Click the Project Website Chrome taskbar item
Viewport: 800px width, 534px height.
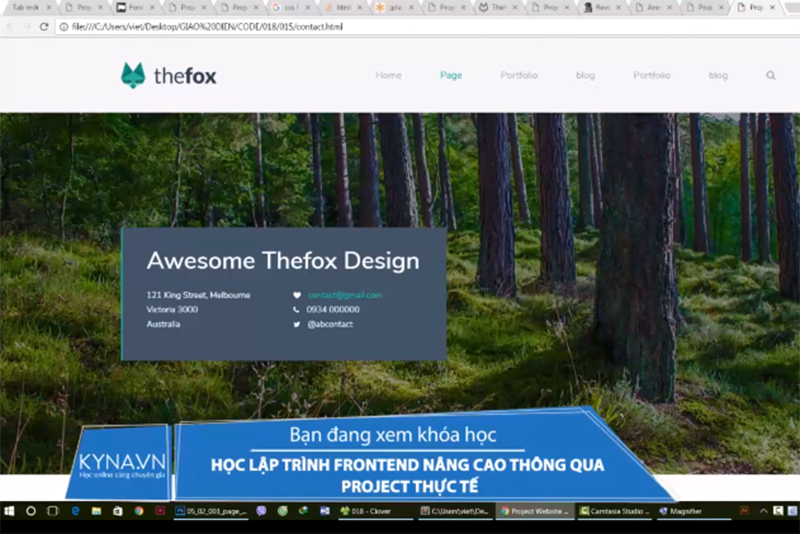[535, 511]
